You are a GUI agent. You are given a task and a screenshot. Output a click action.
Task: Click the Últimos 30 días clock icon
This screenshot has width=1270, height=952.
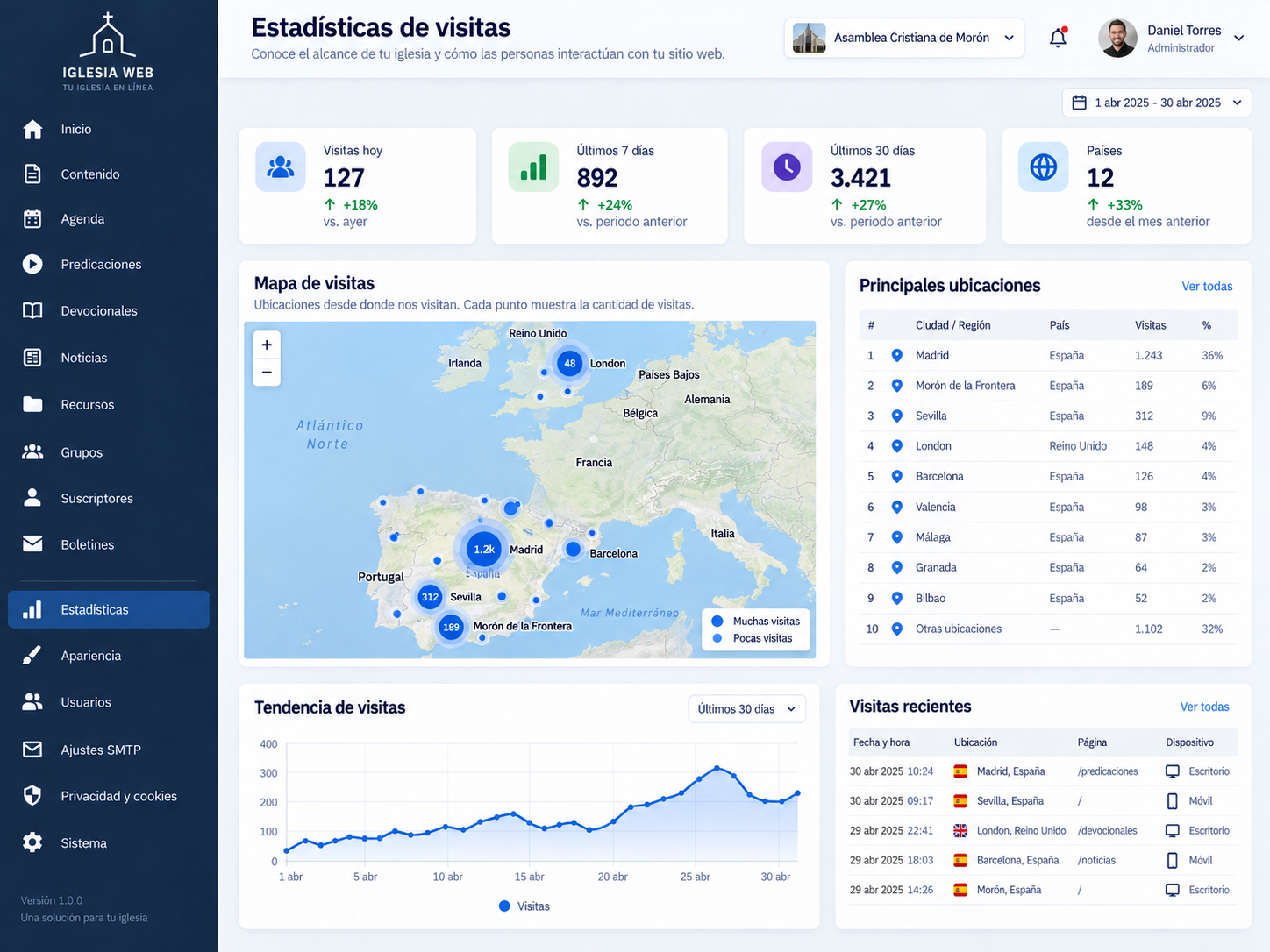(x=787, y=167)
